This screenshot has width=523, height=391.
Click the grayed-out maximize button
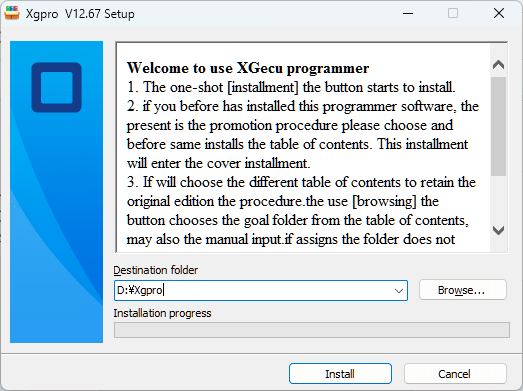pyautogui.click(x=453, y=13)
